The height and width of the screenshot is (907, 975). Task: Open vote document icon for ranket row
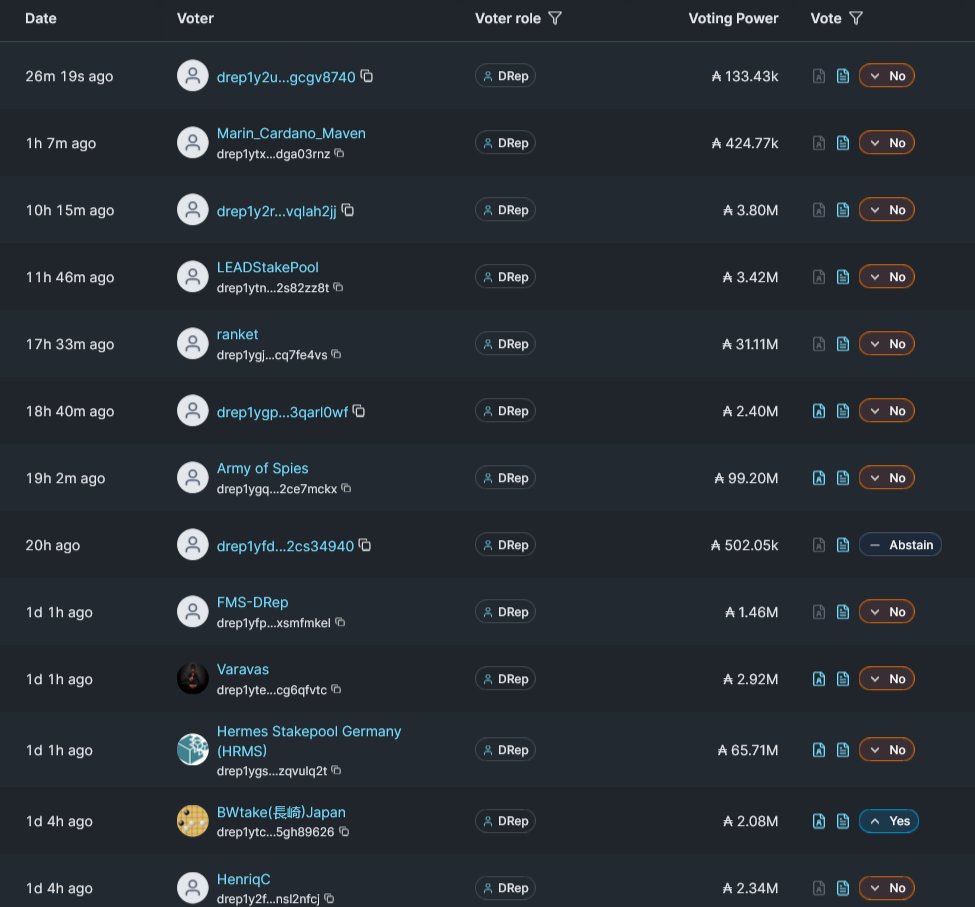click(x=843, y=344)
